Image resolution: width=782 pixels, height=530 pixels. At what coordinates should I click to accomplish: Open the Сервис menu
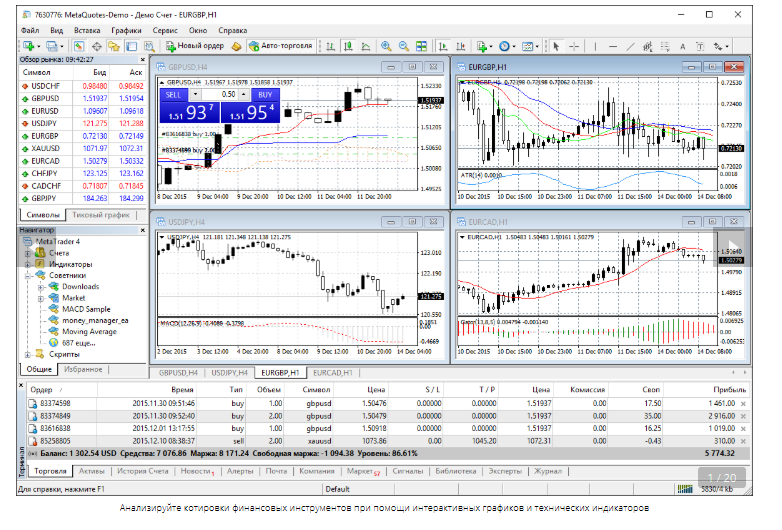coord(166,31)
